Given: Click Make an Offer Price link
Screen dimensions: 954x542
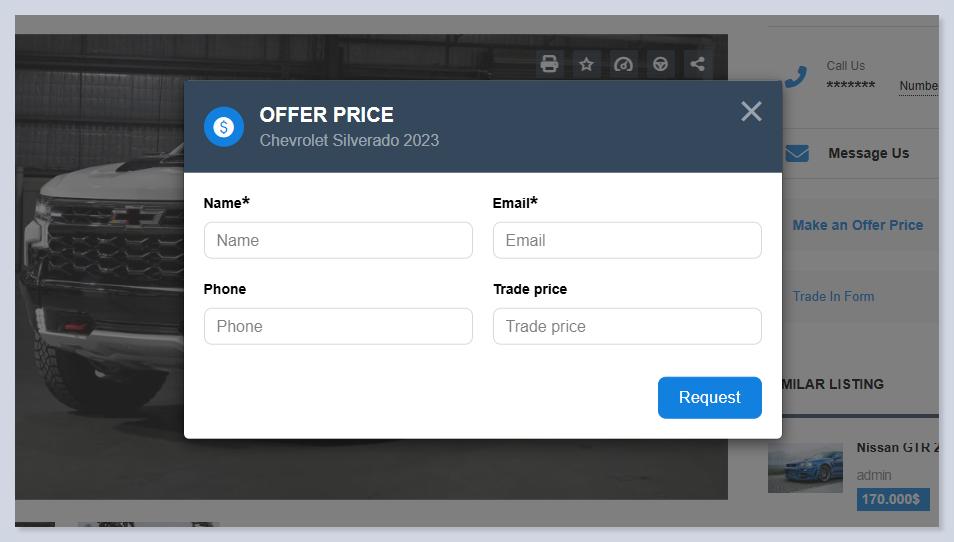Looking at the screenshot, I should 857,225.
